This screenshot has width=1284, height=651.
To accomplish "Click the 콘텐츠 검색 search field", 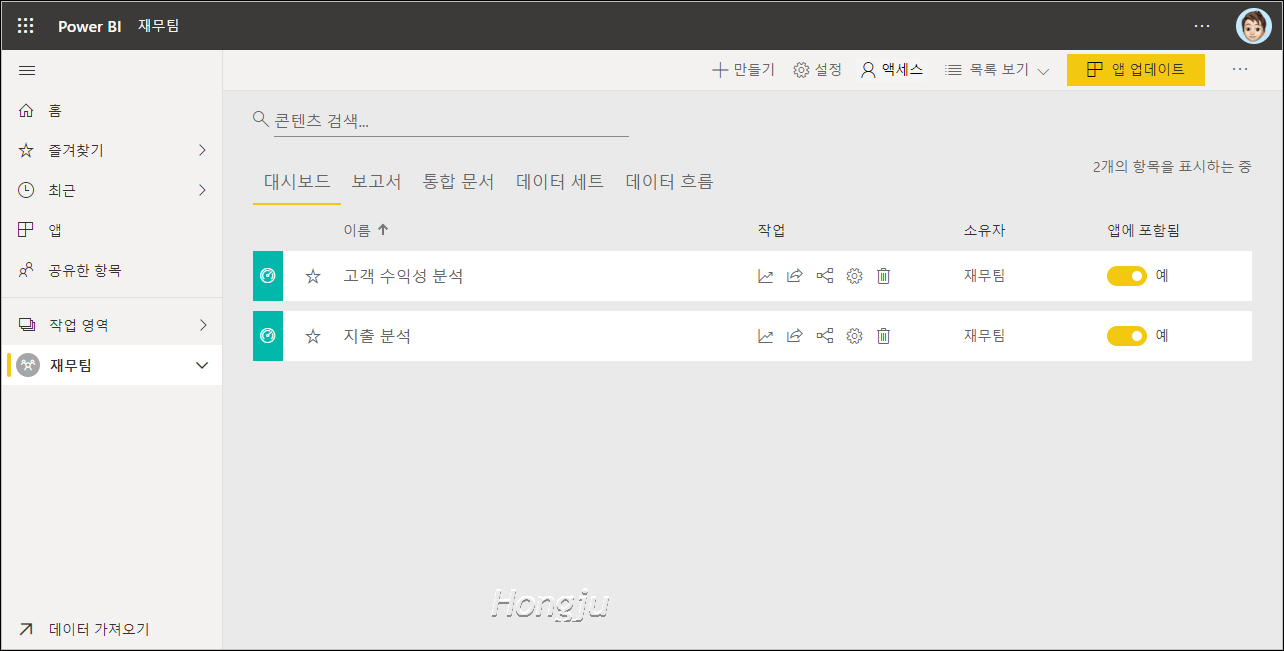I will 451,120.
